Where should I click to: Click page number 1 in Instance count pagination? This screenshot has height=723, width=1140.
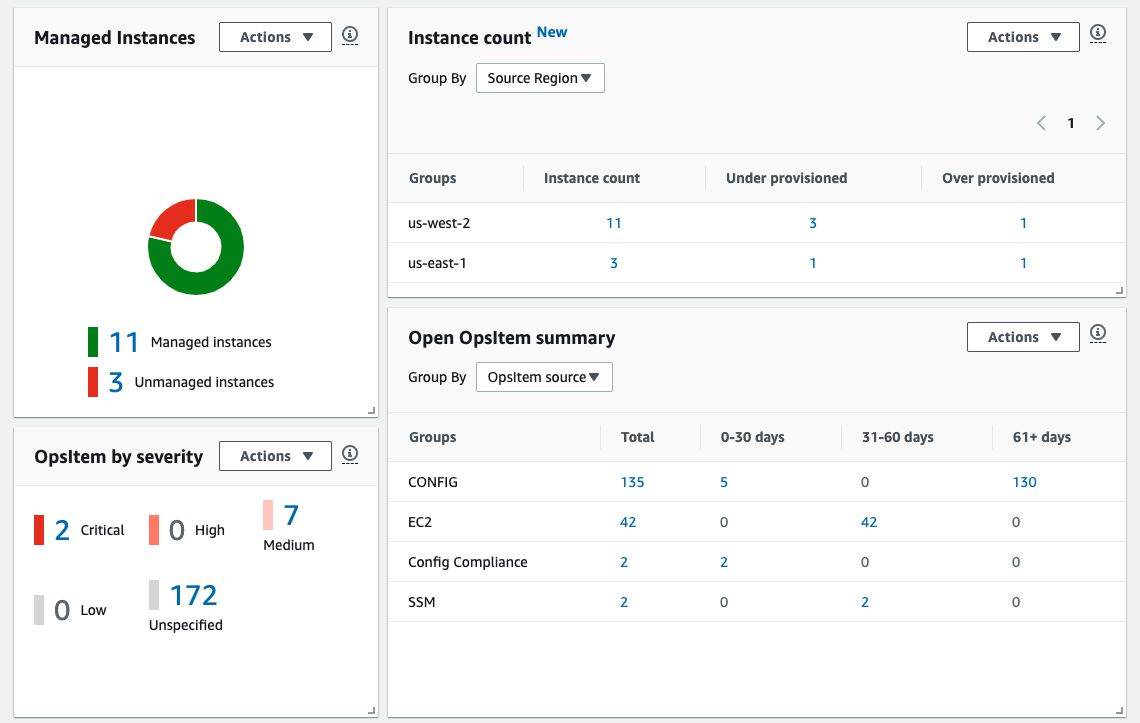(x=1071, y=122)
